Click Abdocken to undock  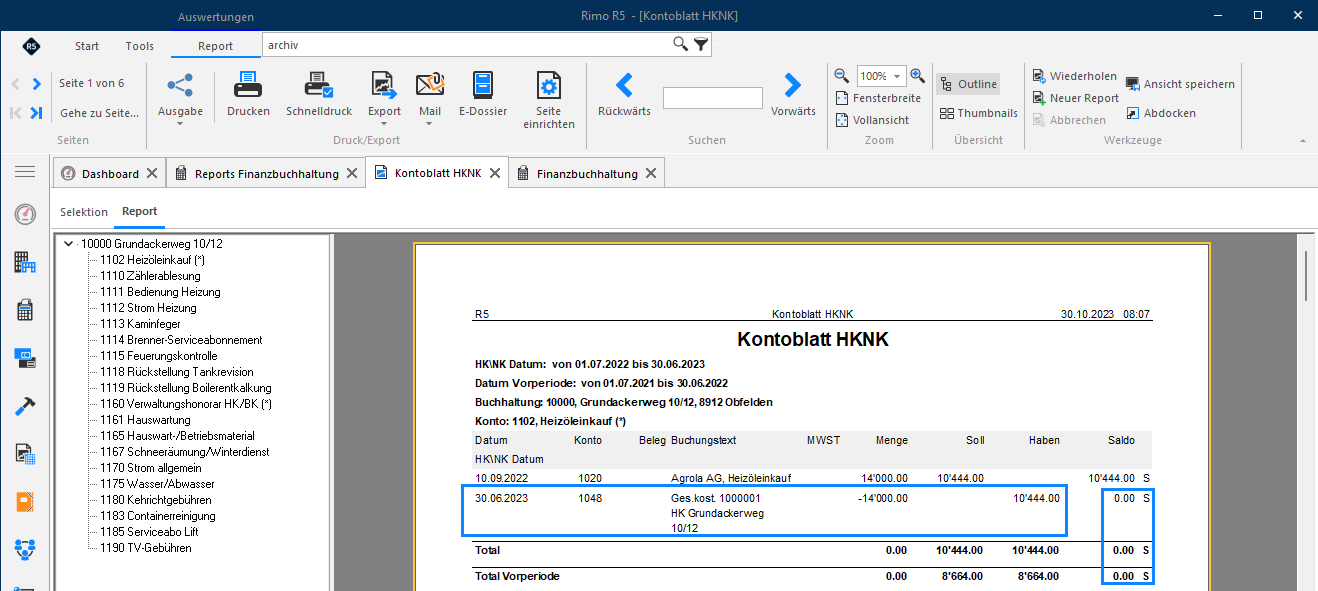pos(1161,113)
